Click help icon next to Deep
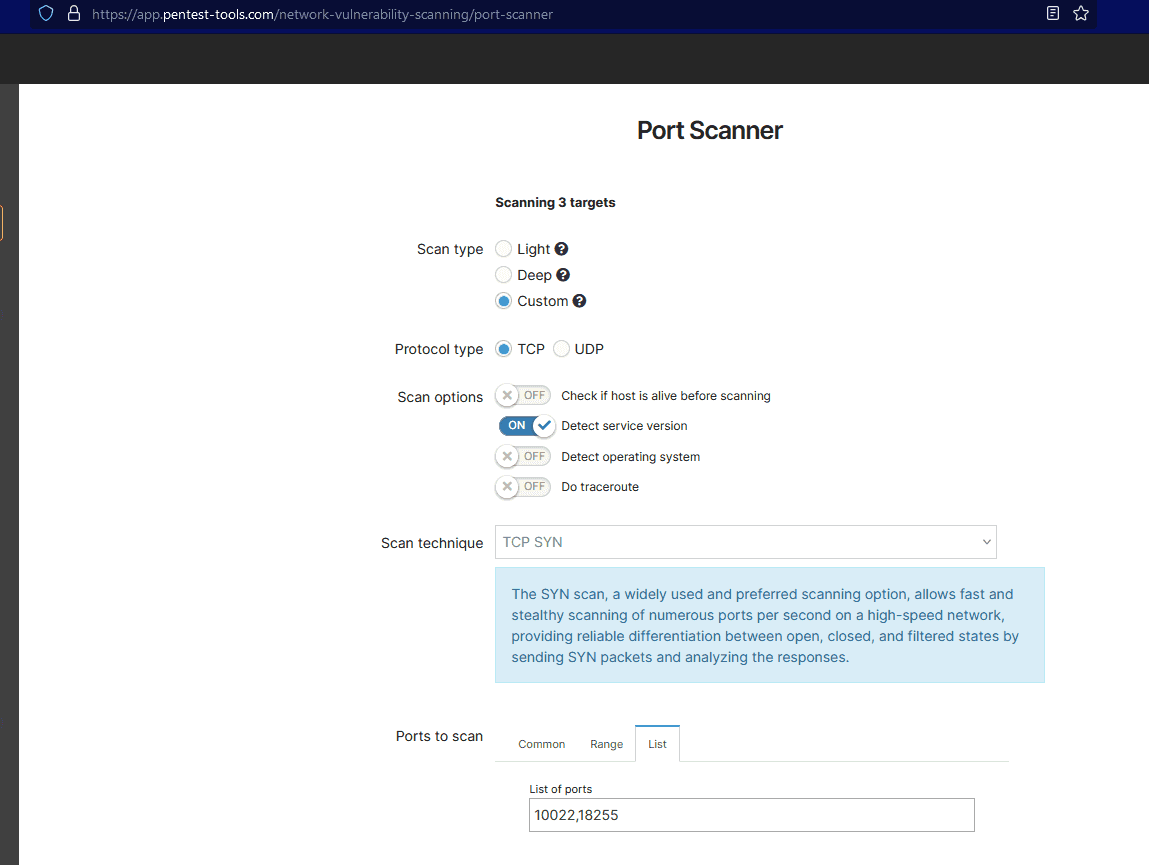1149x865 pixels. (563, 275)
